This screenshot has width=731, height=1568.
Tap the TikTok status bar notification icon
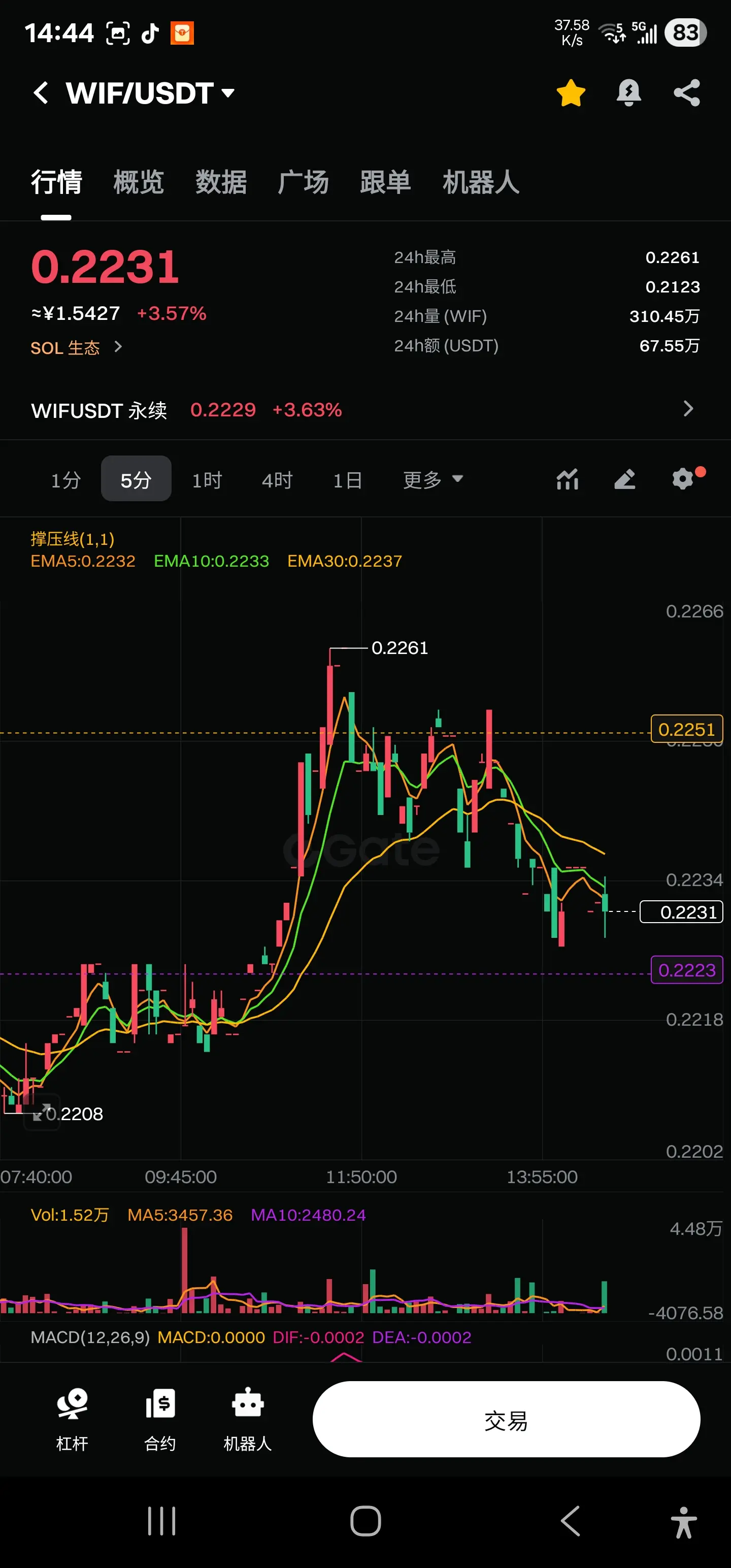pos(150,33)
